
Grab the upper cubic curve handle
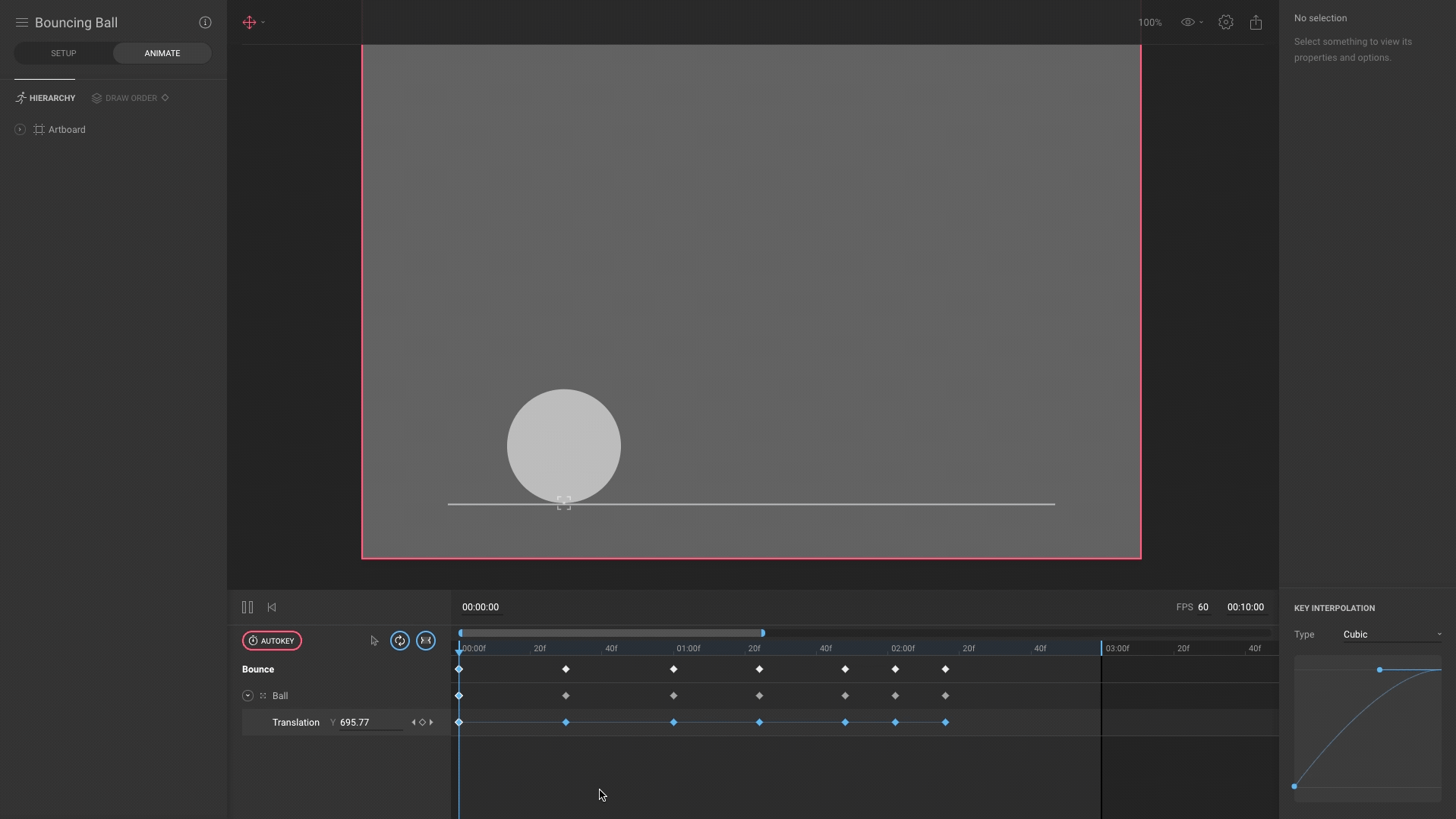click(1379, 669)
